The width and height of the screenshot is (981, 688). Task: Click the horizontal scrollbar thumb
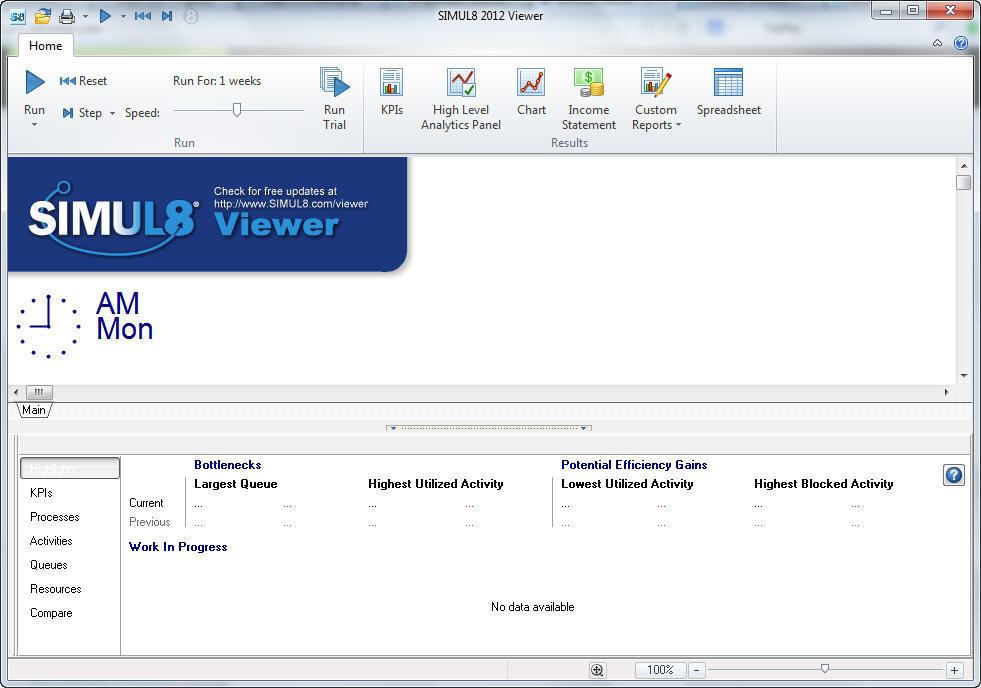(x=39, y=392)
